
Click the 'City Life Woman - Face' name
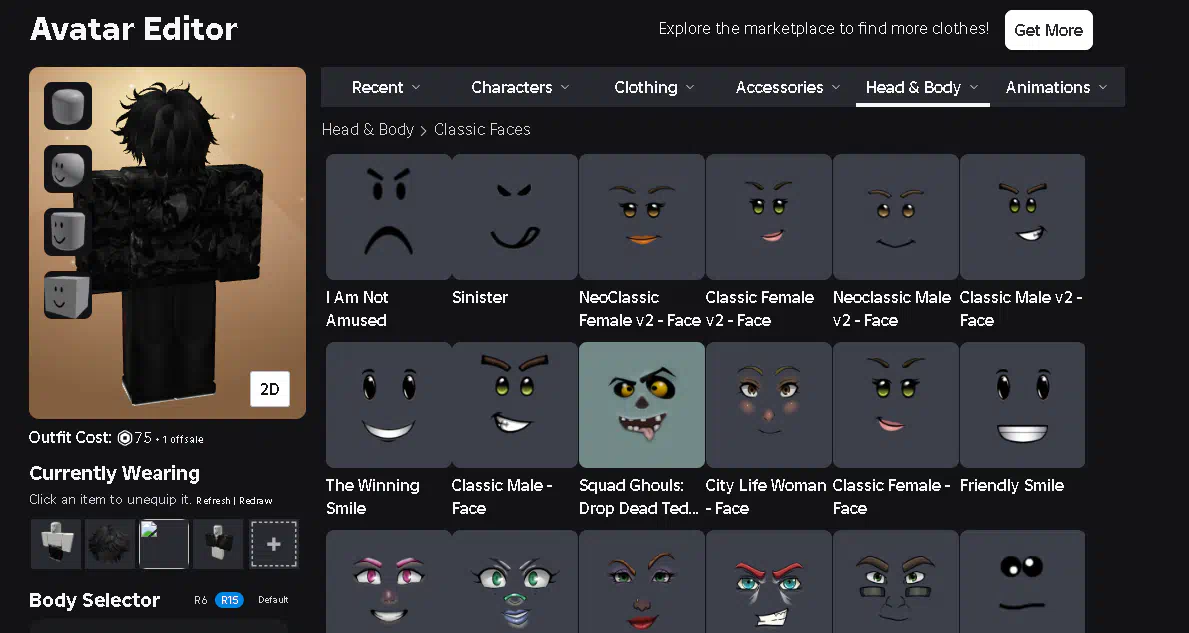click(x=766, y=497)
